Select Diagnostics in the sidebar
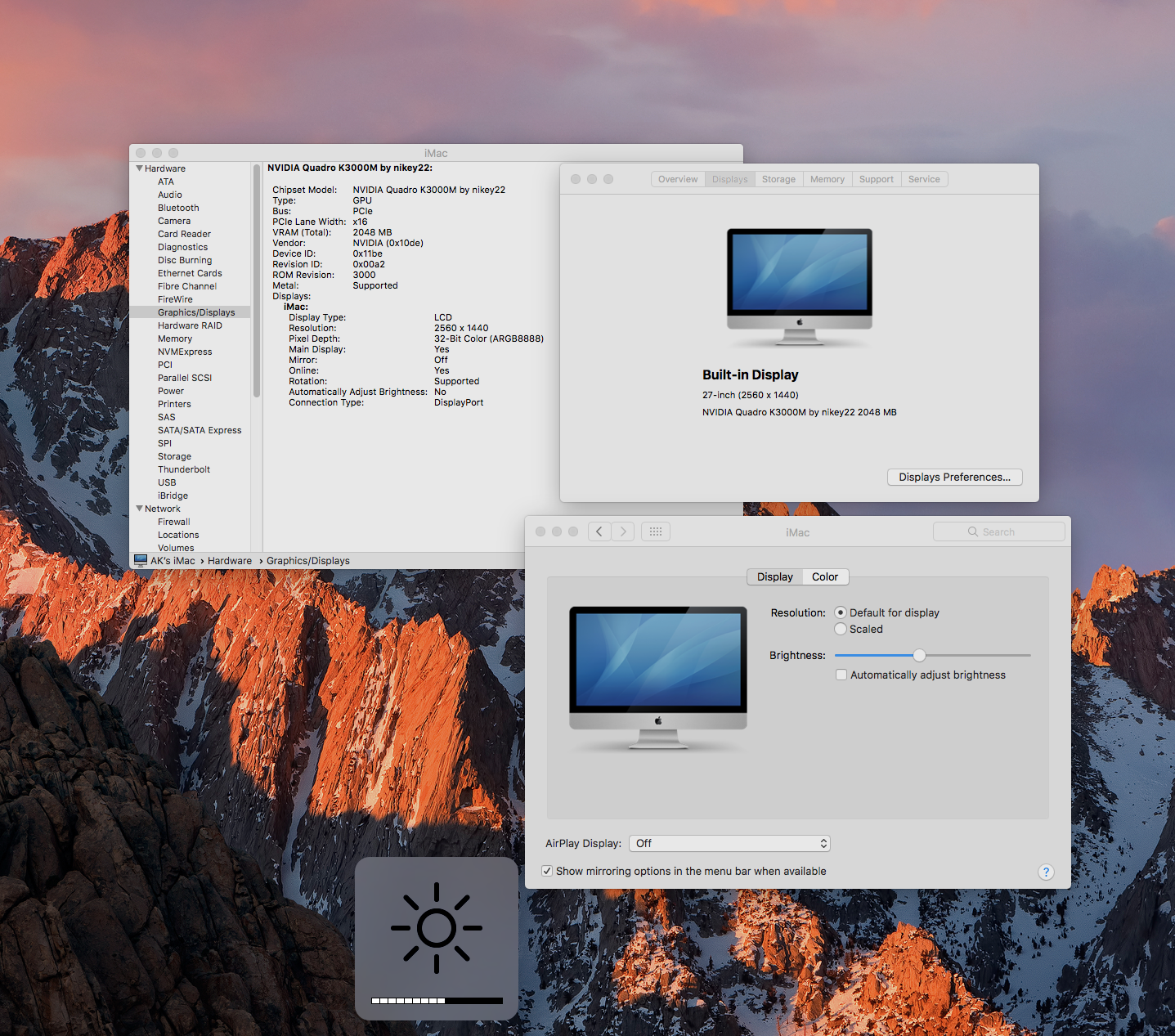The width and height of the screenshot is (1175, 1036). [x=182, y=247]
